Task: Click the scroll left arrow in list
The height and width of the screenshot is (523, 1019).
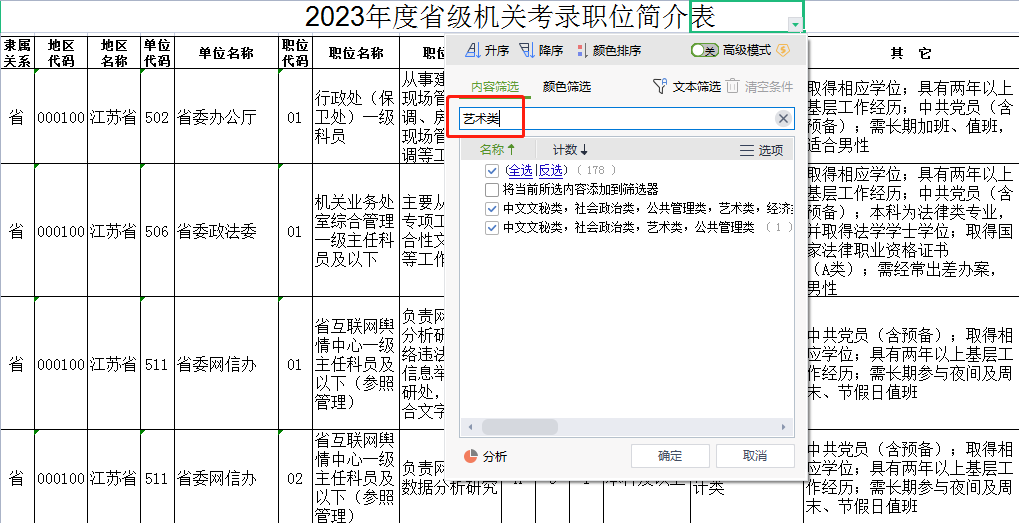Action: click(x=470, y=427)
